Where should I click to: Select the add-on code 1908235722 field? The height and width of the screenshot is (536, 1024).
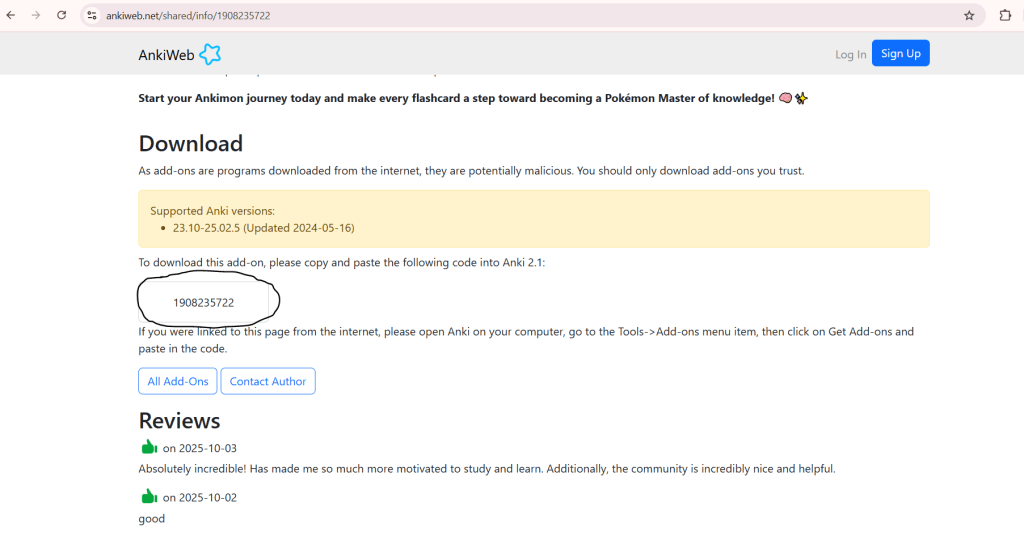[204, 302]
